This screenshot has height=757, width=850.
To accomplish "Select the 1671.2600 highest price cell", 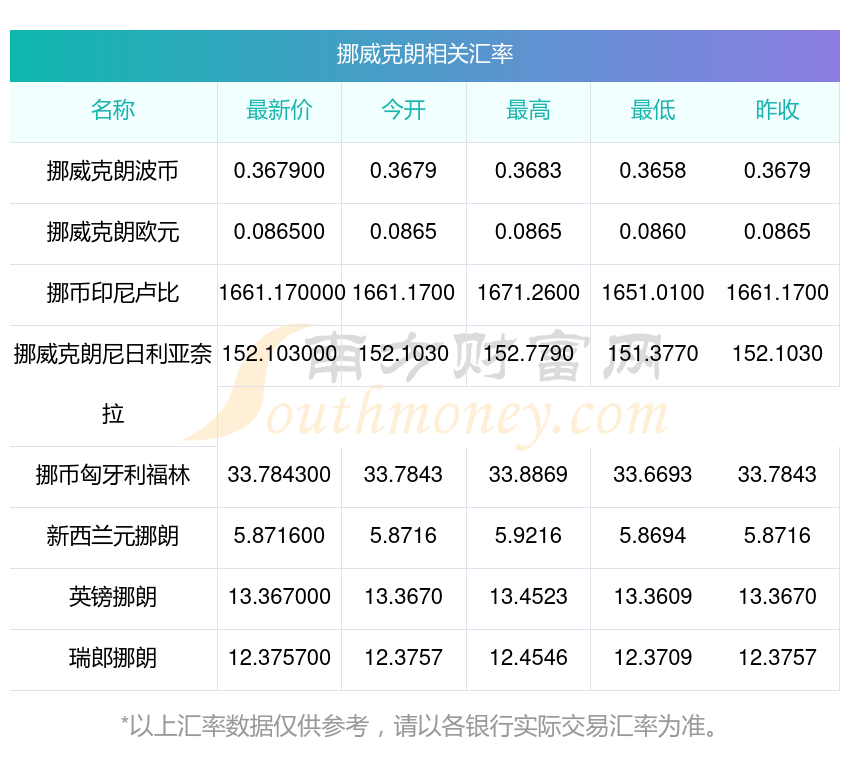I will pos(528,293).
